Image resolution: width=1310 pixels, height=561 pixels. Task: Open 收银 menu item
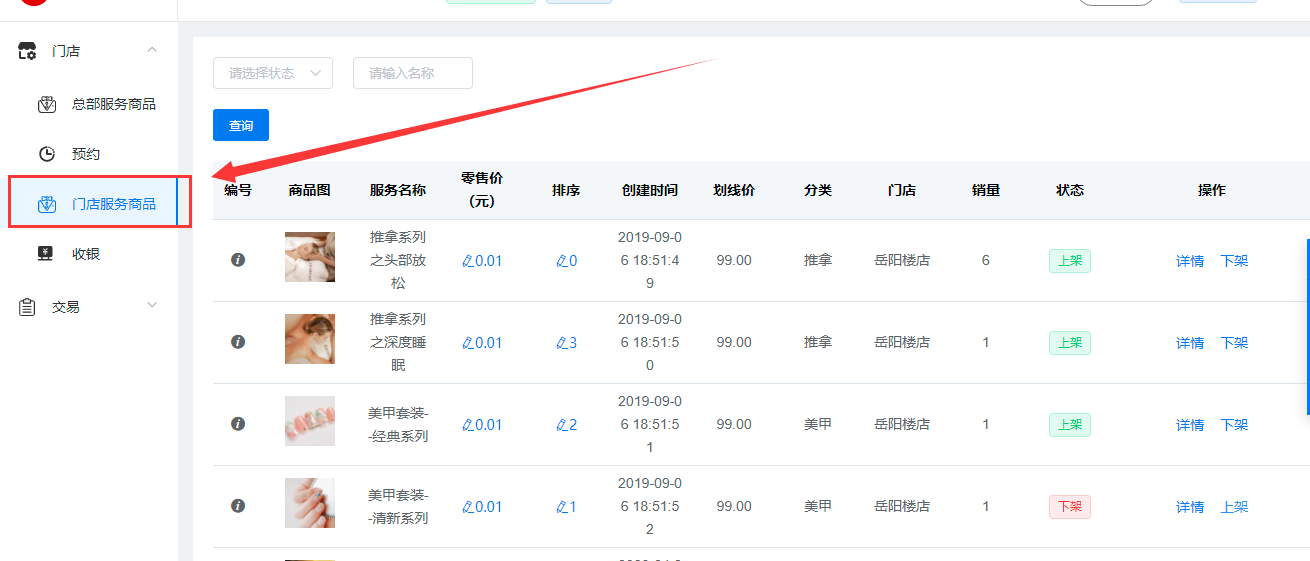pos(89,254)
